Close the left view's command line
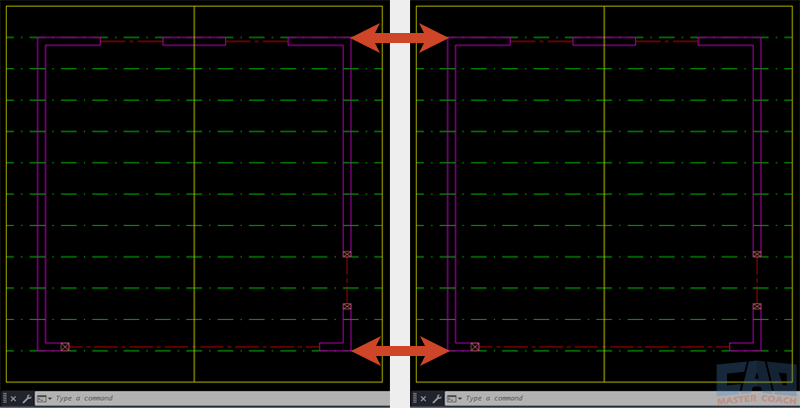Screen dimensions: 800x408 pos(14,399)
